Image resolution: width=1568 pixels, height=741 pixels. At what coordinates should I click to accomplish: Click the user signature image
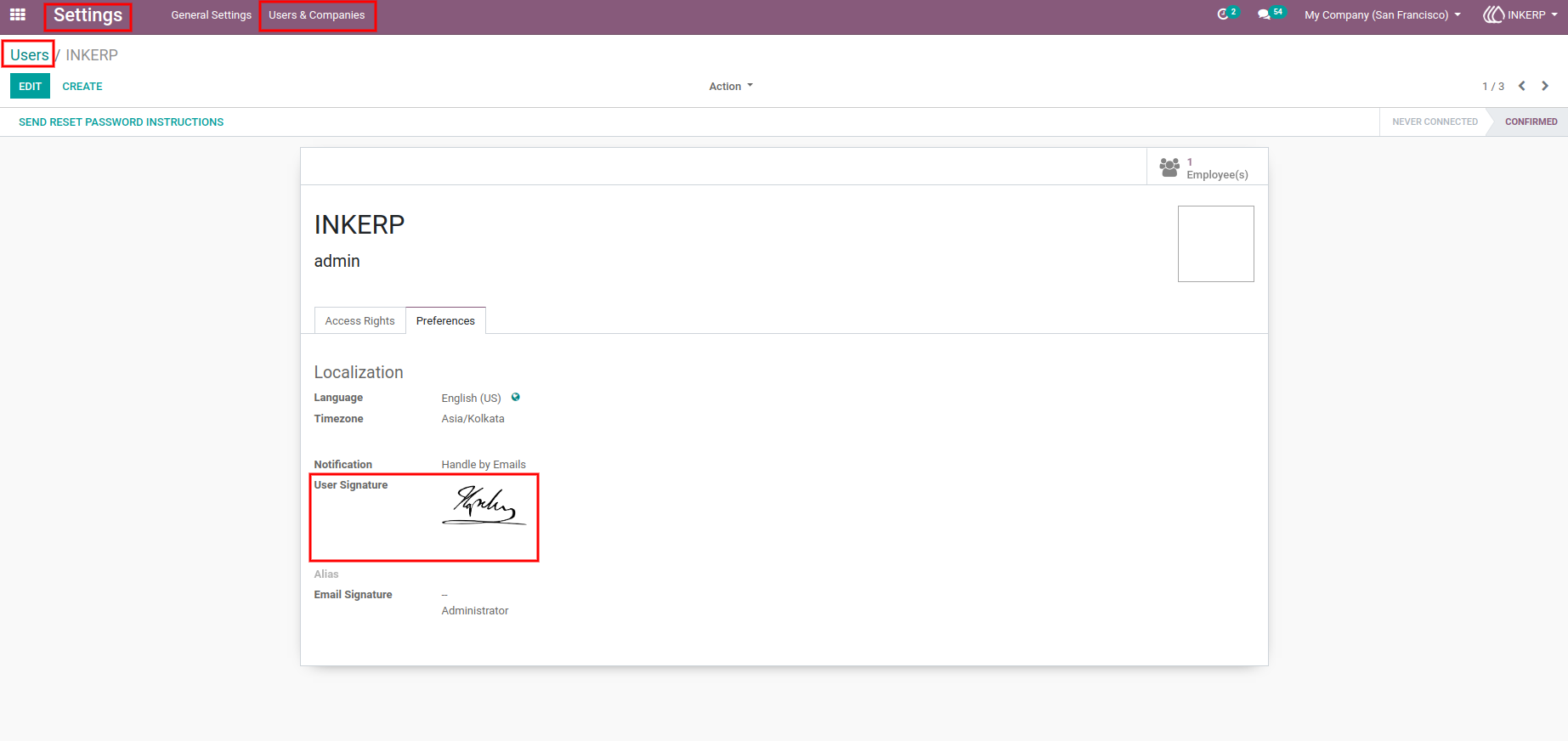pyautogui.click(x=484, y=505)
